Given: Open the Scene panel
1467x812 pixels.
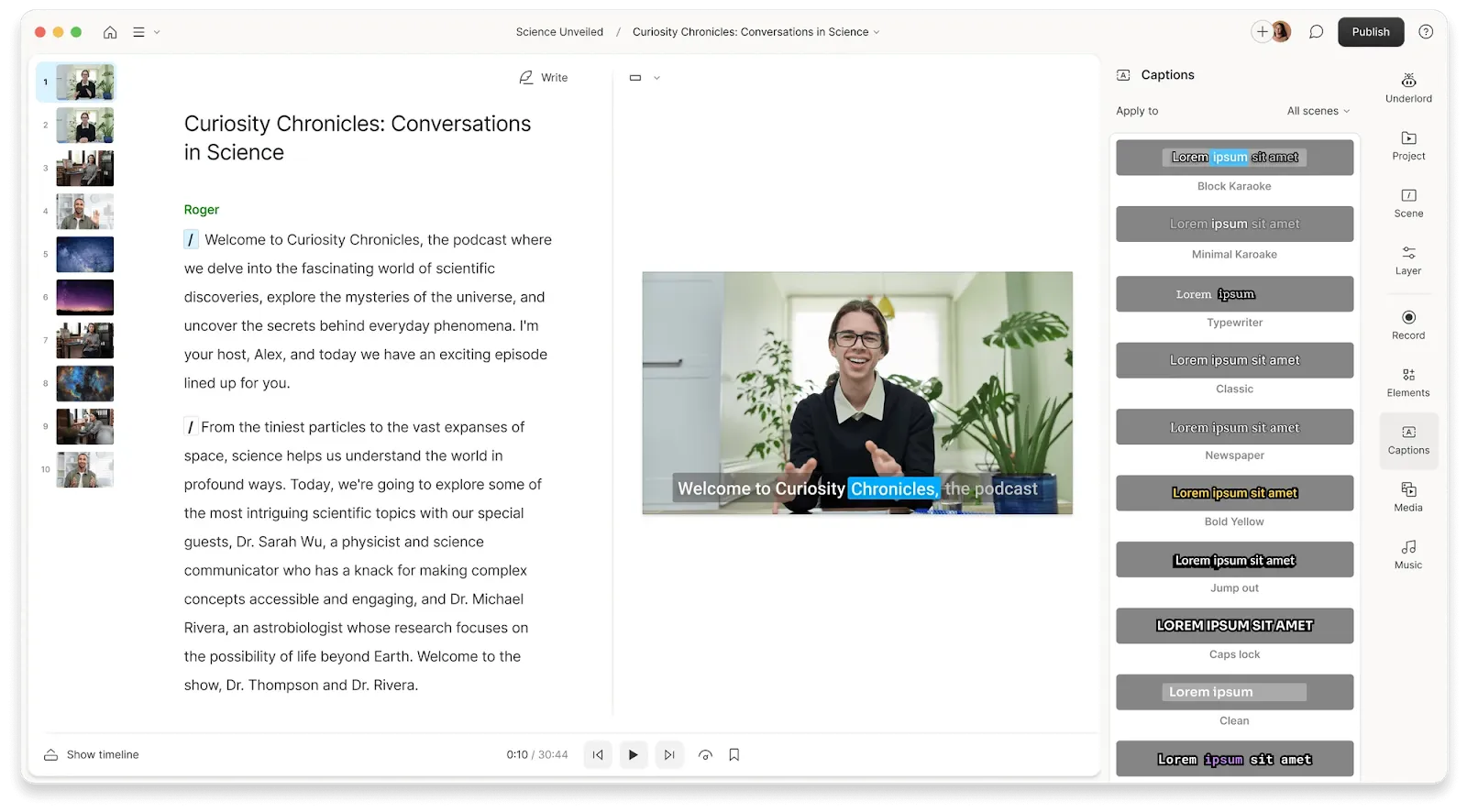Looking at the screenshot, I should click(x=1408, y=203).
